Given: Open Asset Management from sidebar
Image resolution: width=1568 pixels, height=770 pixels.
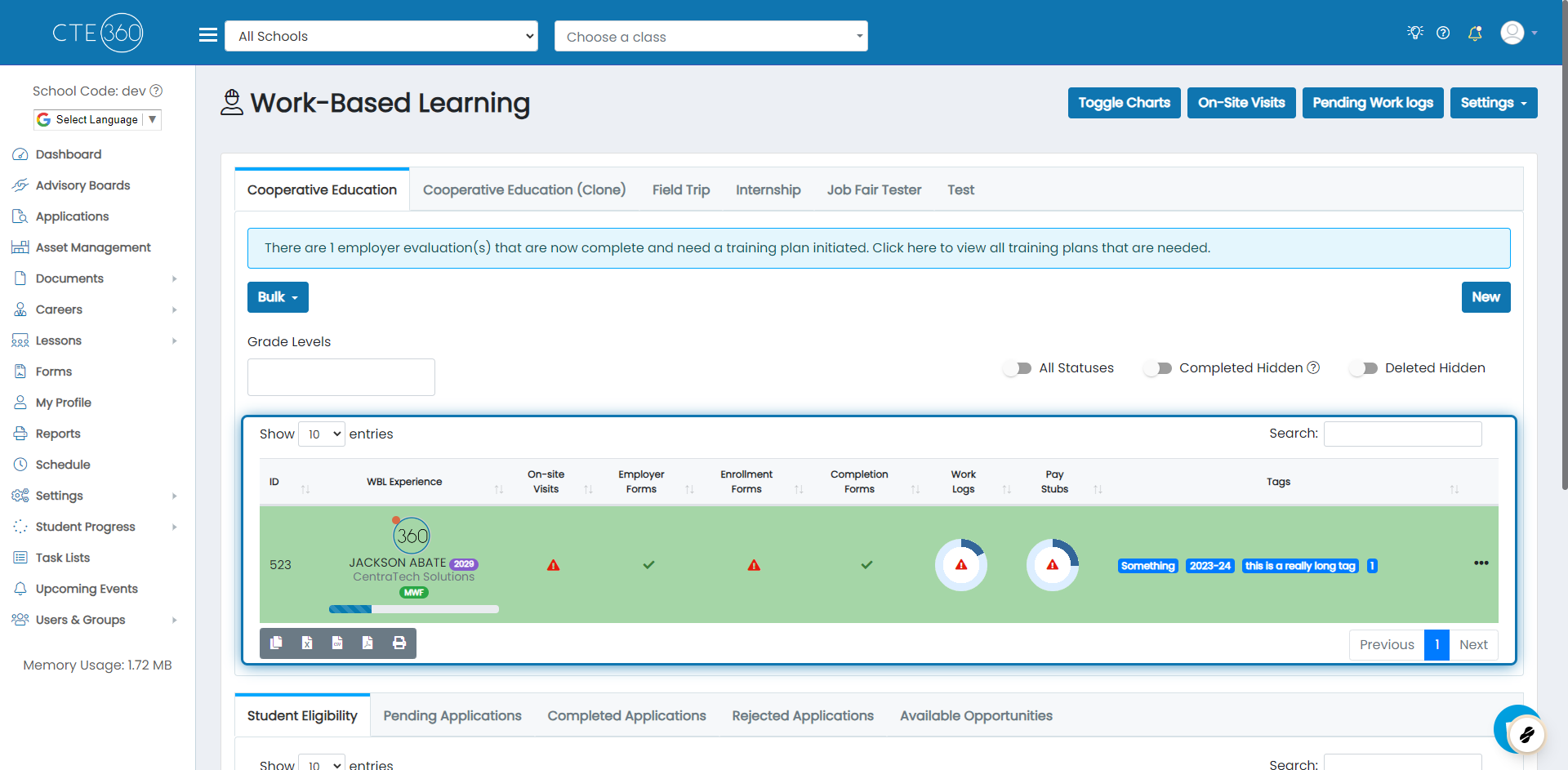Looking at the screenshot, I should point(93,247).
